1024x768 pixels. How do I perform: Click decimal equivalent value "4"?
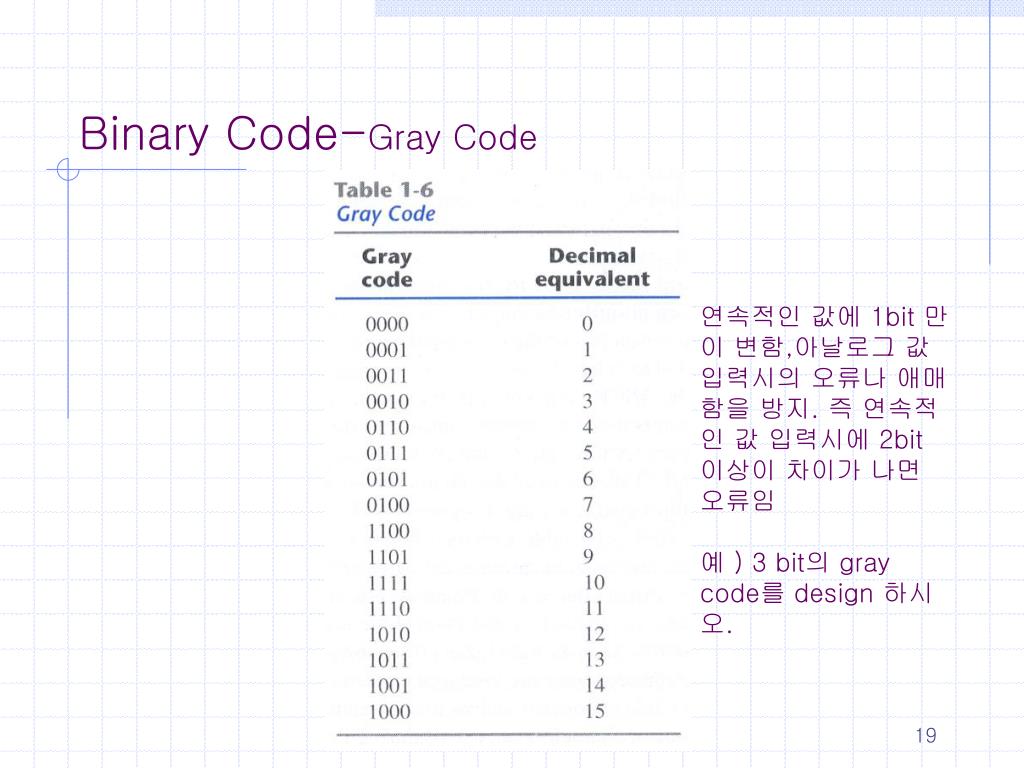pos(588,427)
